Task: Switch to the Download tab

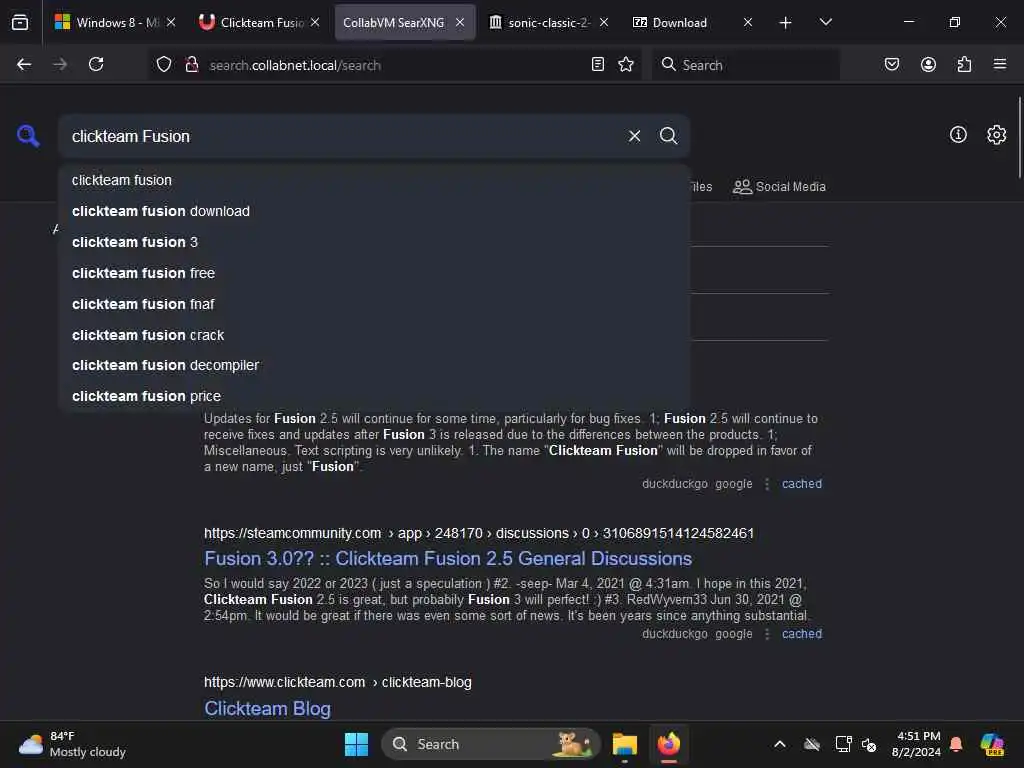Action: tap(694, 22)
